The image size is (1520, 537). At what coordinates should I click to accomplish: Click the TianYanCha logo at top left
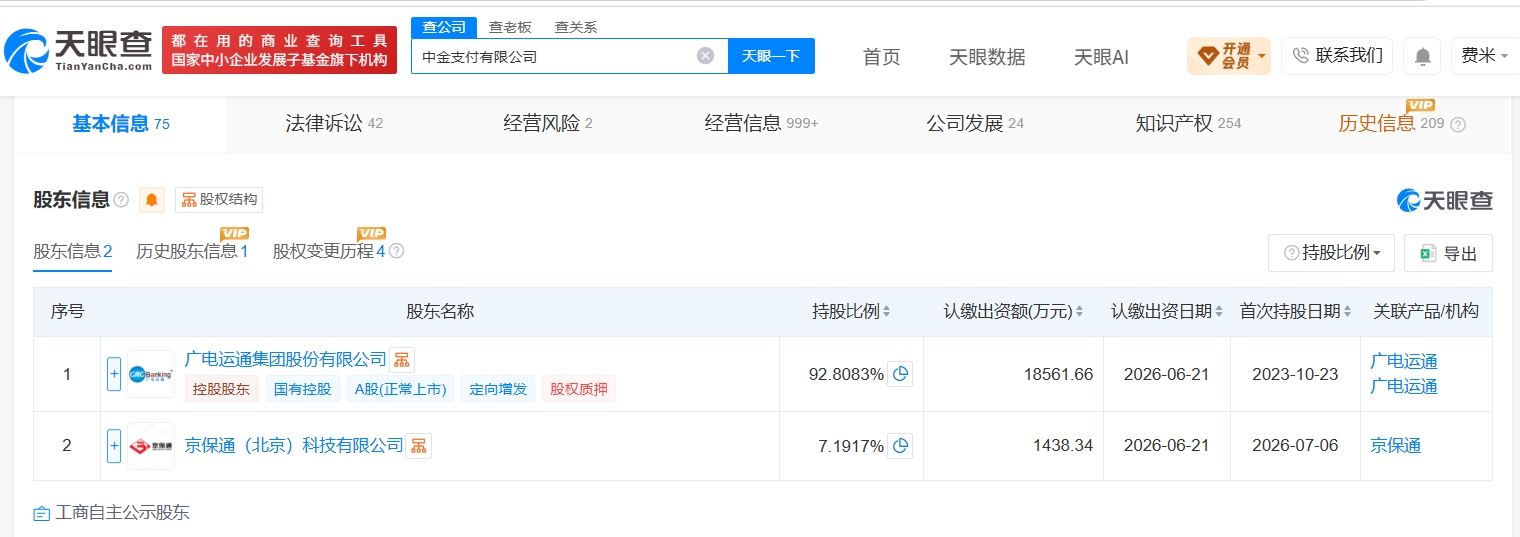point(78,50)
